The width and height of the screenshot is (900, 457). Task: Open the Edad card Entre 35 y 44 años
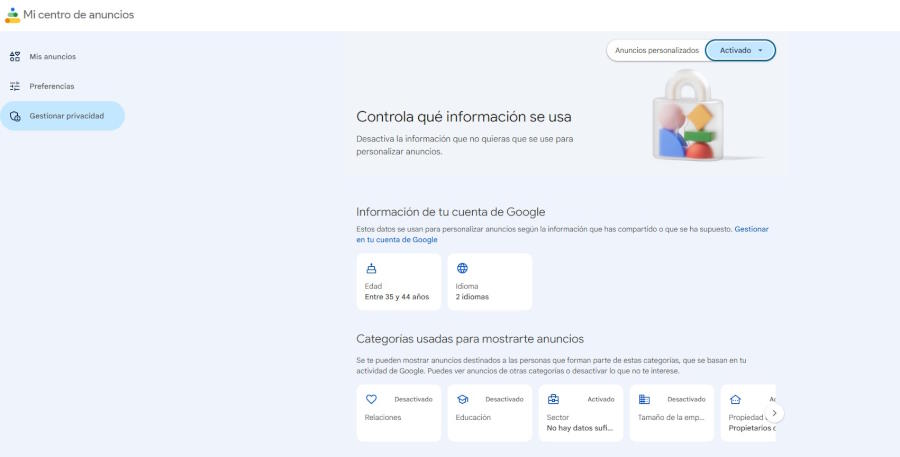coord(399,282)
